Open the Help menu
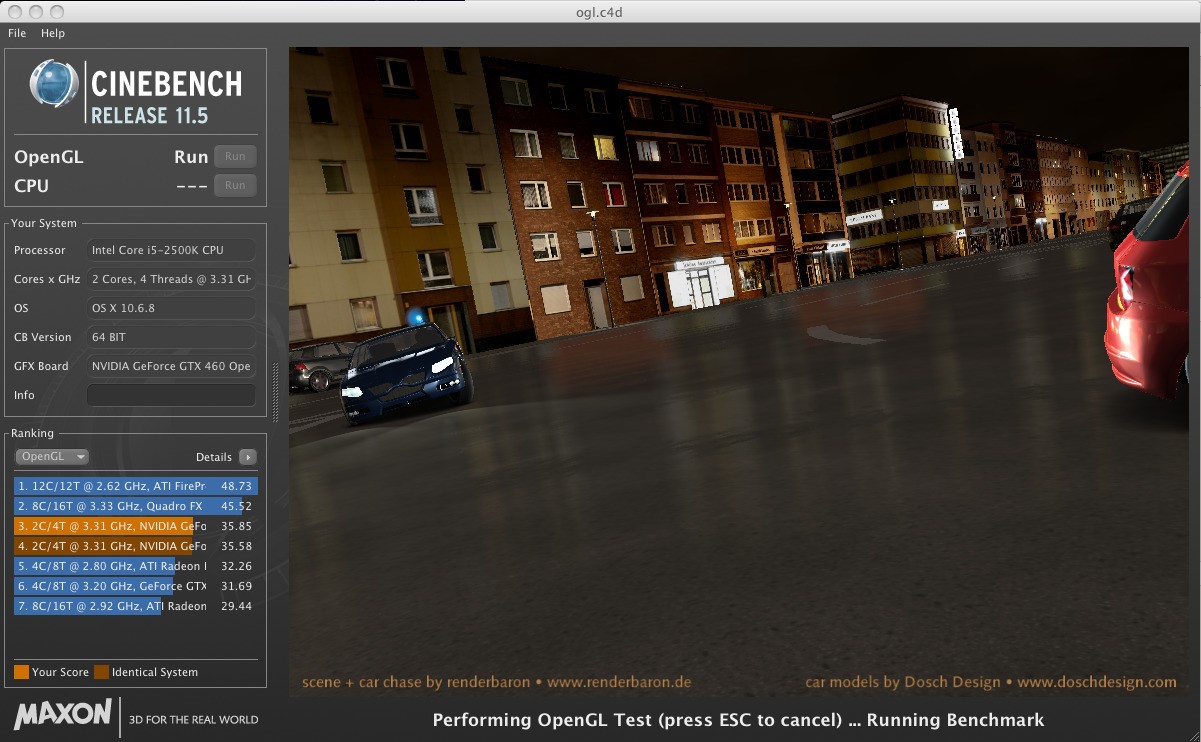 point(53,33)
